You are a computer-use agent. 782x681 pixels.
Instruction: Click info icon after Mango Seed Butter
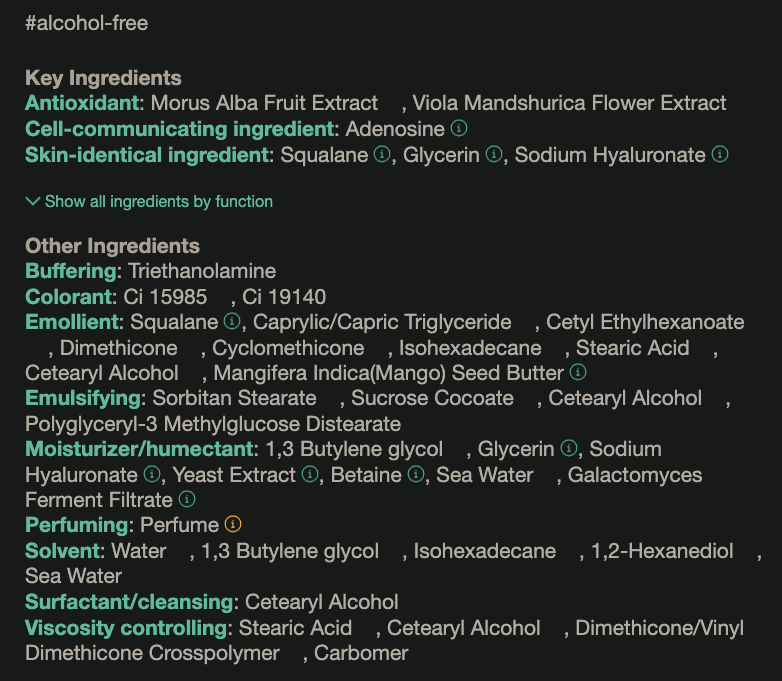click(x=577, y=373)
